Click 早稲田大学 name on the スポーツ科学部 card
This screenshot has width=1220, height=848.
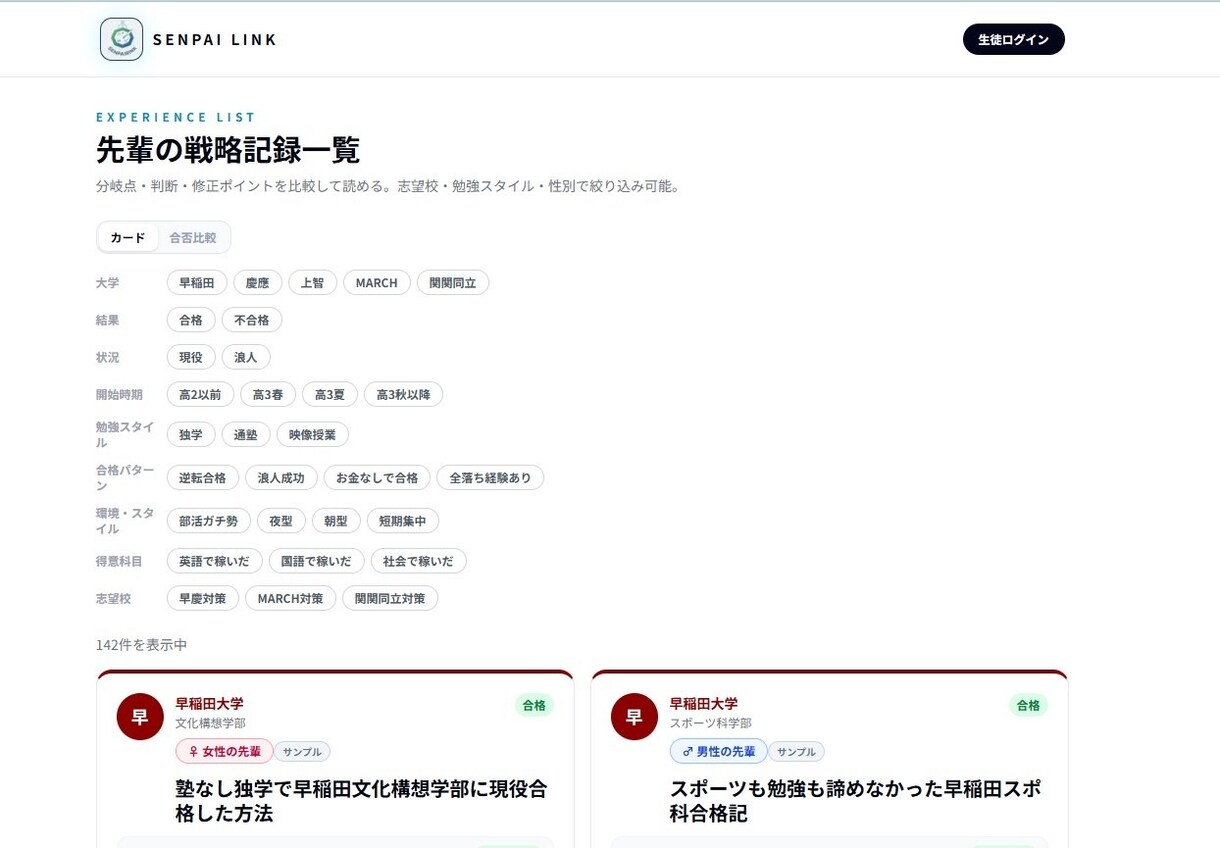(x=703, y=703)
